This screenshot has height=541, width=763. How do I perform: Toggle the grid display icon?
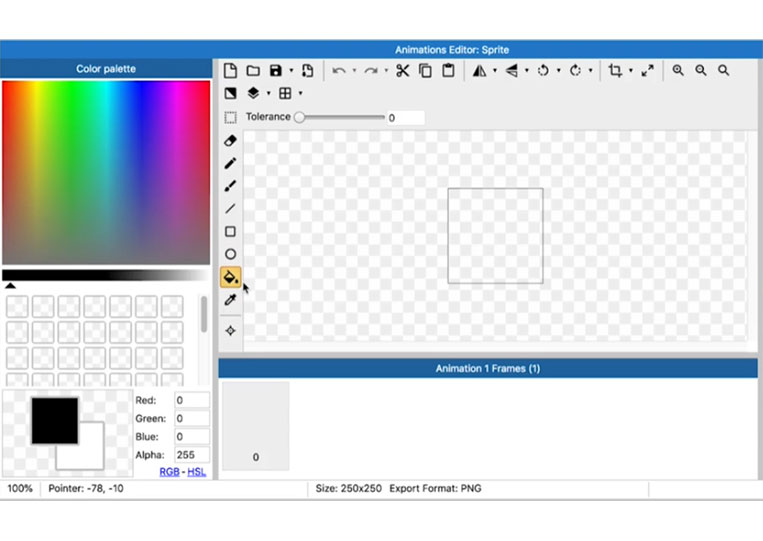pos(285,93)
